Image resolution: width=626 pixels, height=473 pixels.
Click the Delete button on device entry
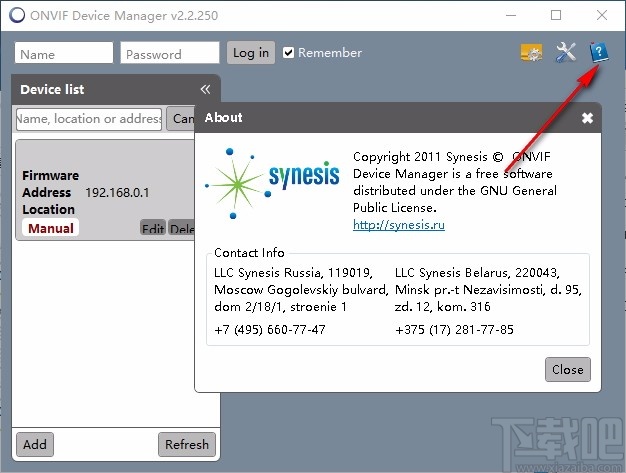tap(182, 228)
